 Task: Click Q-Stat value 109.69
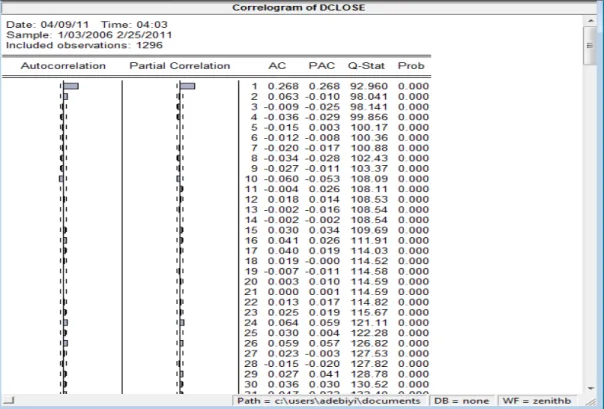coord(369,230)
